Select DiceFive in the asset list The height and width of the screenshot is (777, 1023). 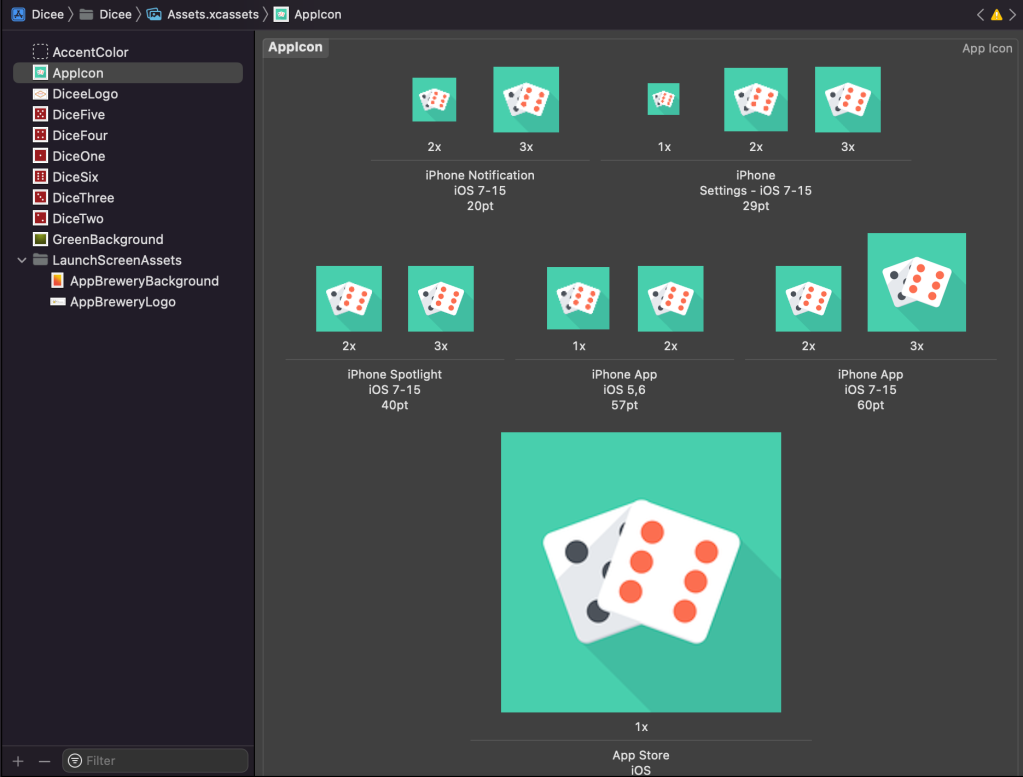pos(78,115)
